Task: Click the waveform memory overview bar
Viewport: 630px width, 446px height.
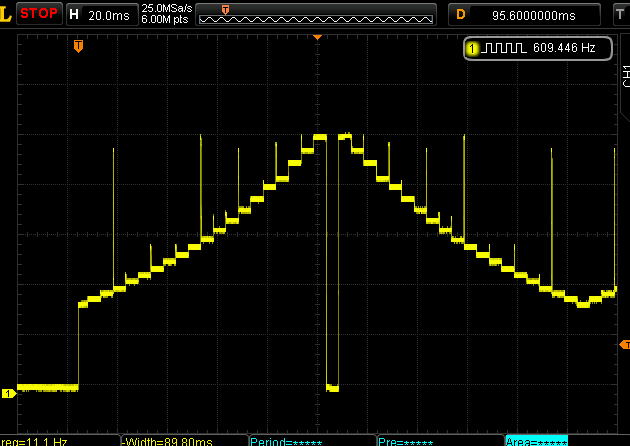Action: (x=316, y=14)
